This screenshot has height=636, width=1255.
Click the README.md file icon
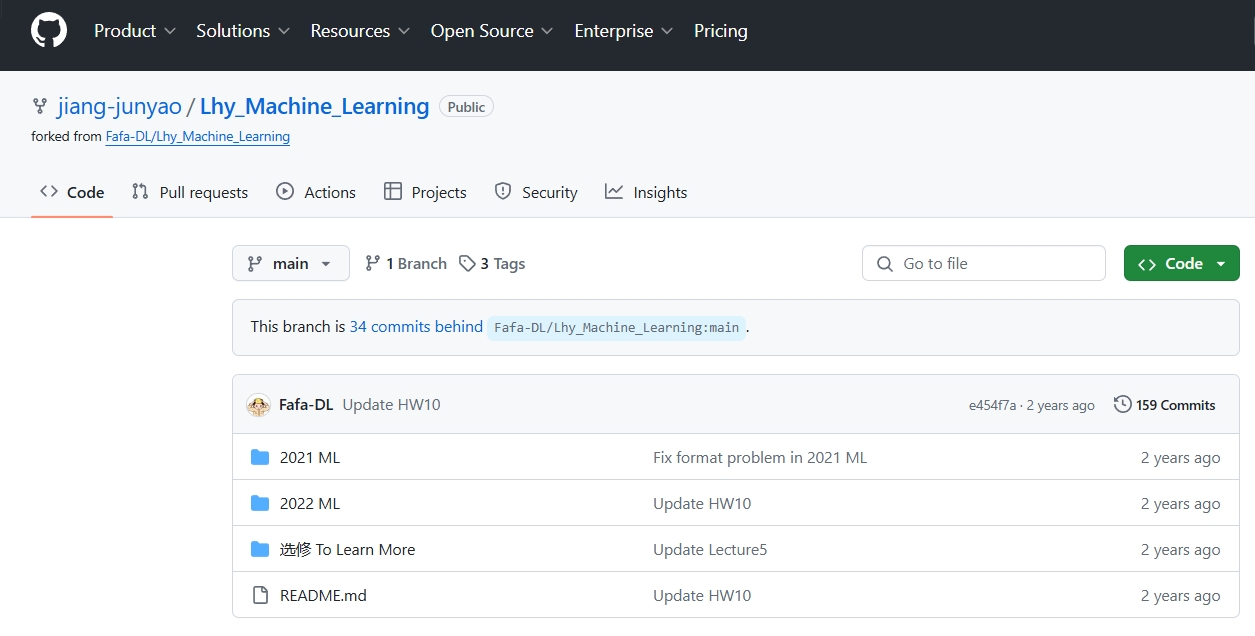pos(260,595)
